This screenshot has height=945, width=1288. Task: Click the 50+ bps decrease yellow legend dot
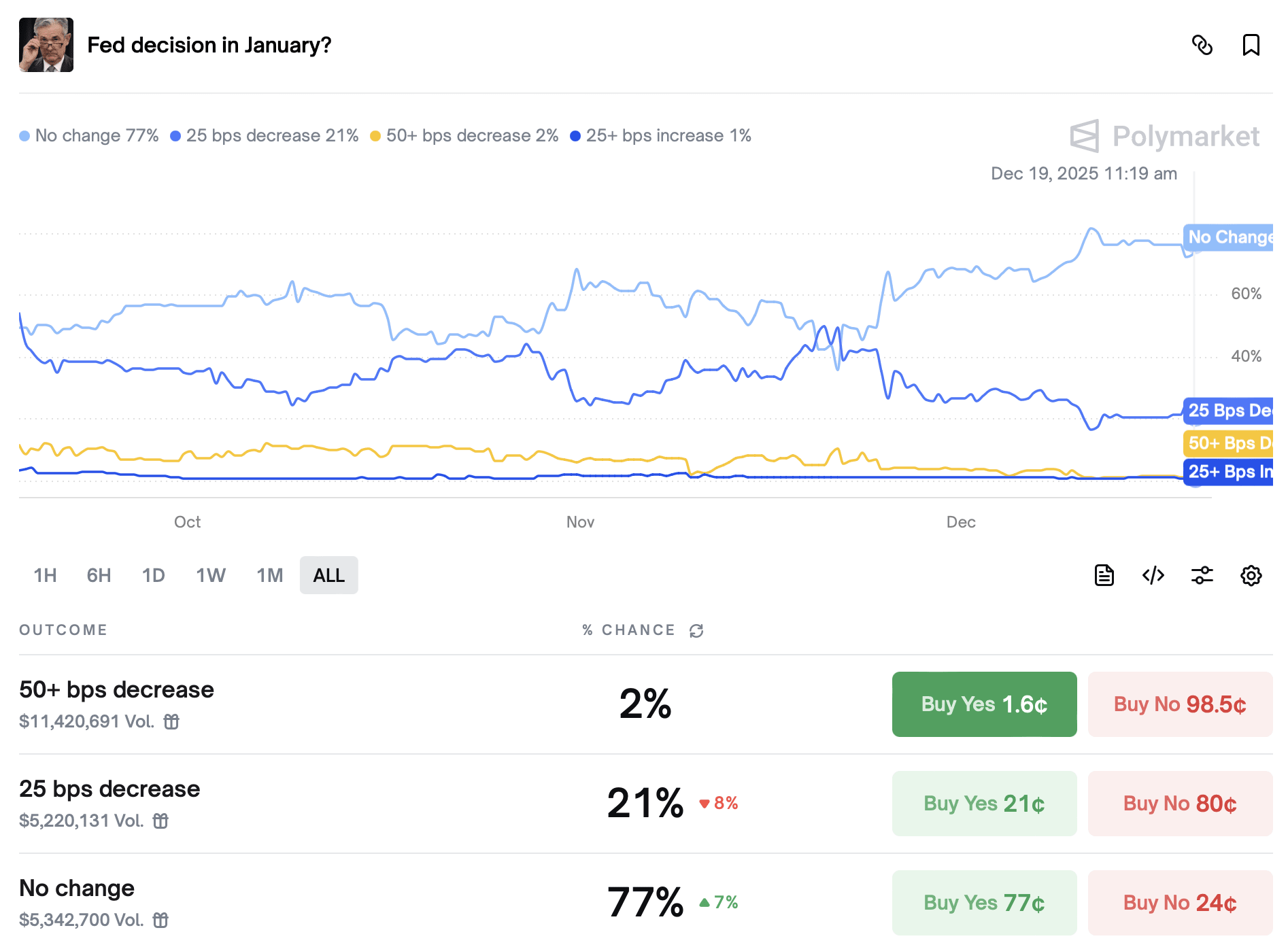[x=375, y=136]
